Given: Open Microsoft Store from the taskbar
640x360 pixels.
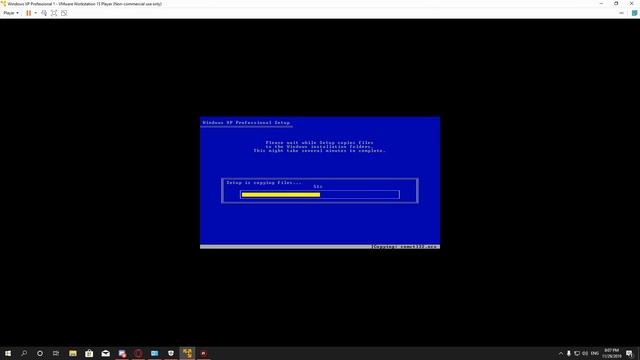Looking at the screenshot, I should point(89,353).
